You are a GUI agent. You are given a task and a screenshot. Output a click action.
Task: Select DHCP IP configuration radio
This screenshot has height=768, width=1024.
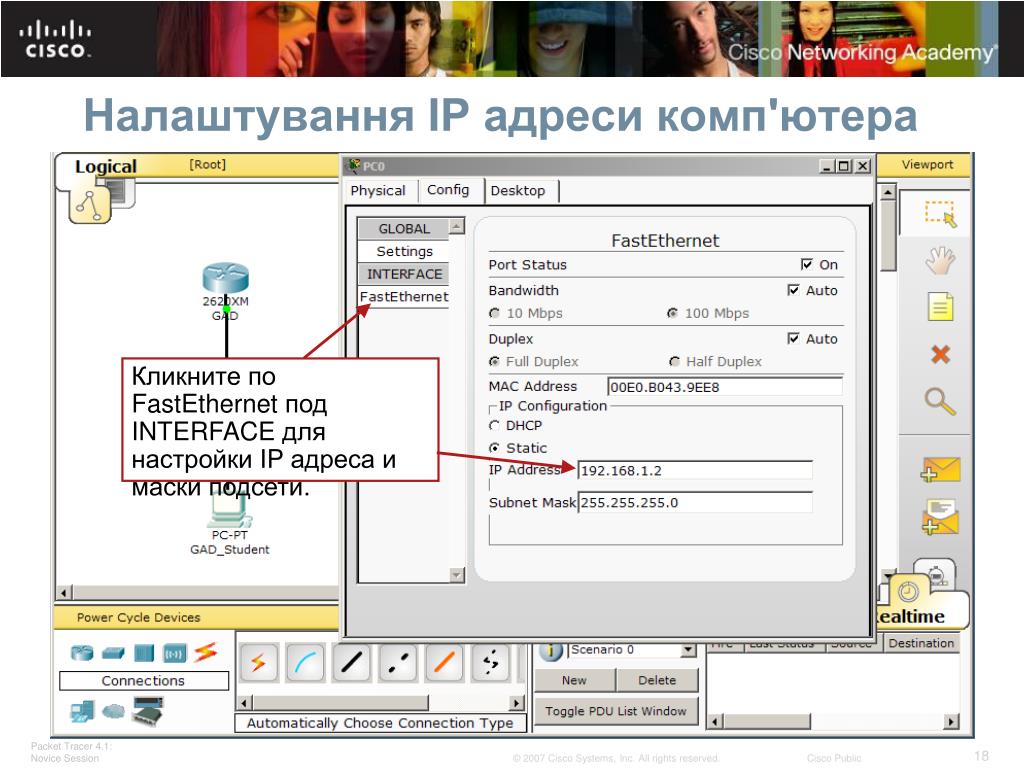tap(494, 426)
